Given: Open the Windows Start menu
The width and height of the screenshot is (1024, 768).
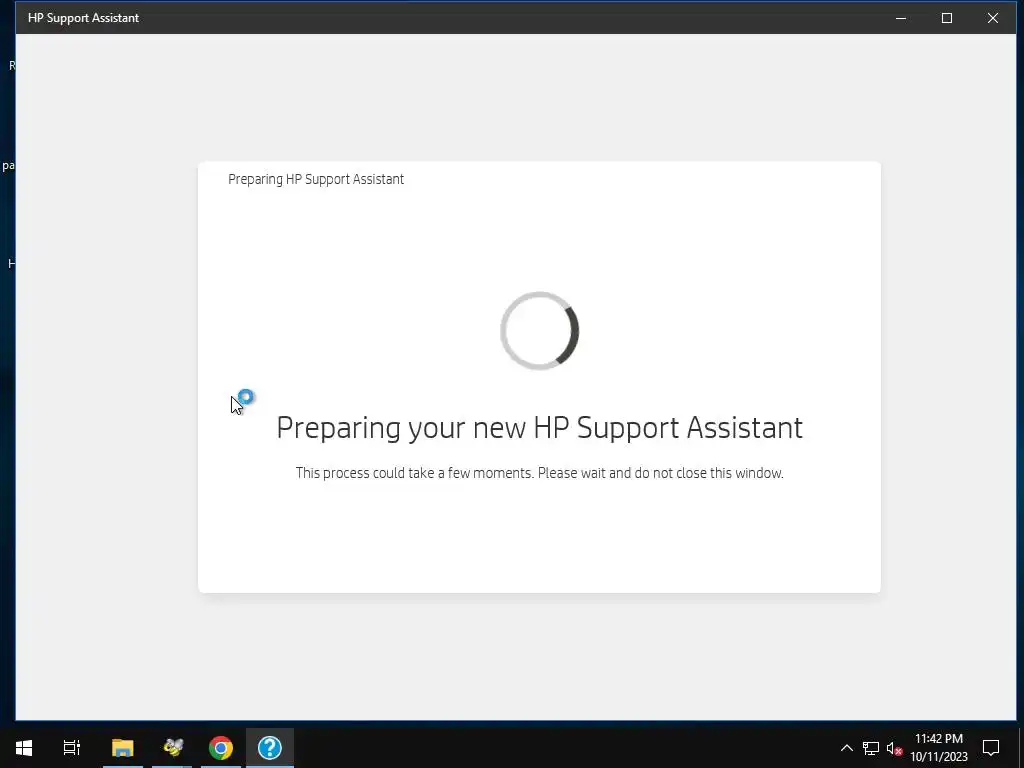Looking at the screenshot, I should click(24, 748).
